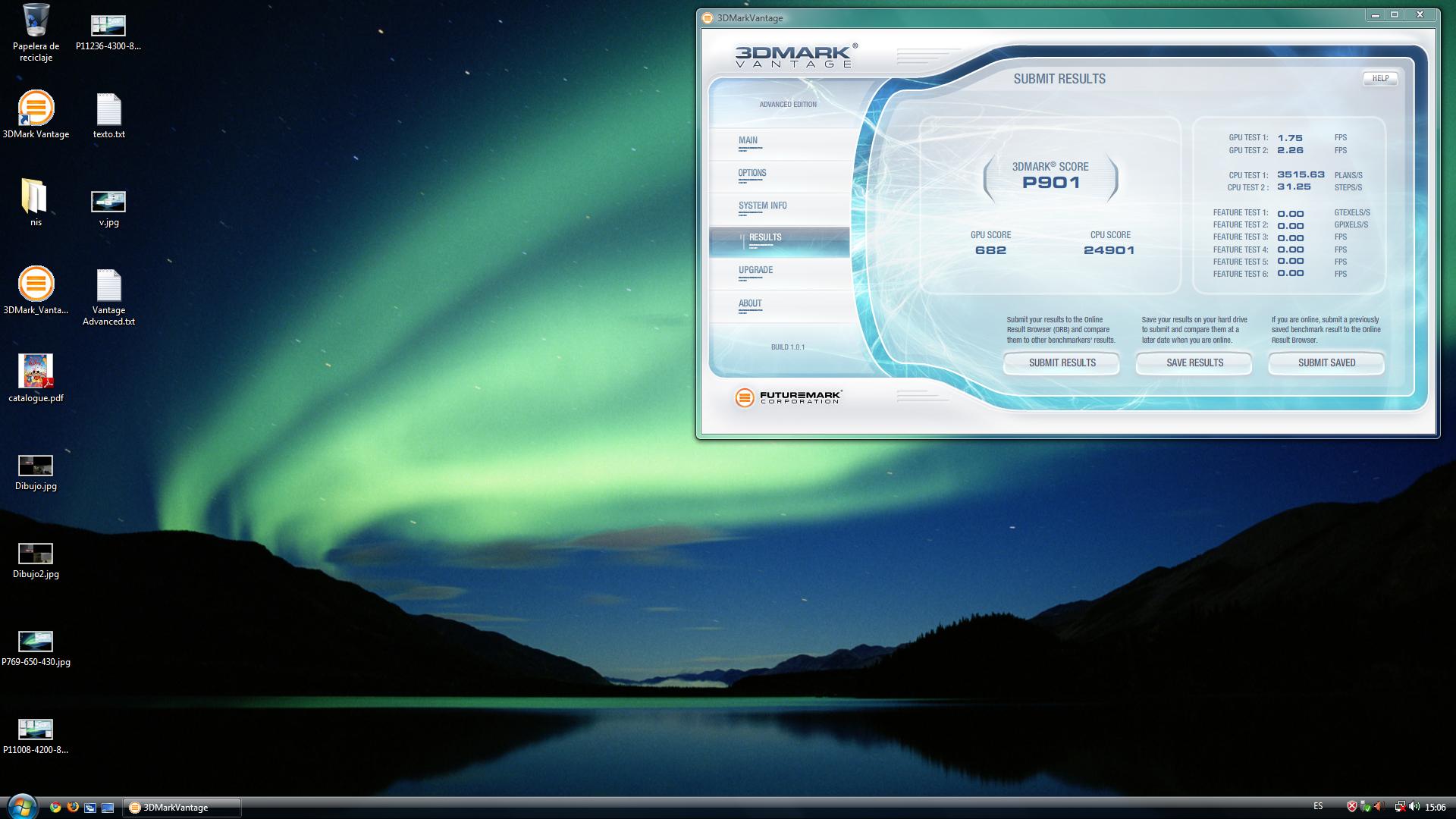Minimize the 3DMarkVantage window
The width and height of the screenshot is (1456, 819).
[1375, 15]
